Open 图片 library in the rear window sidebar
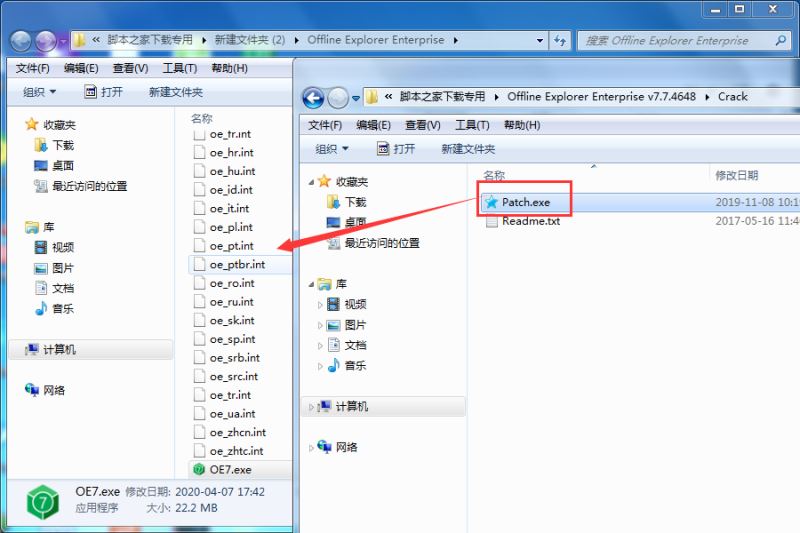 (x=63, y=268)
